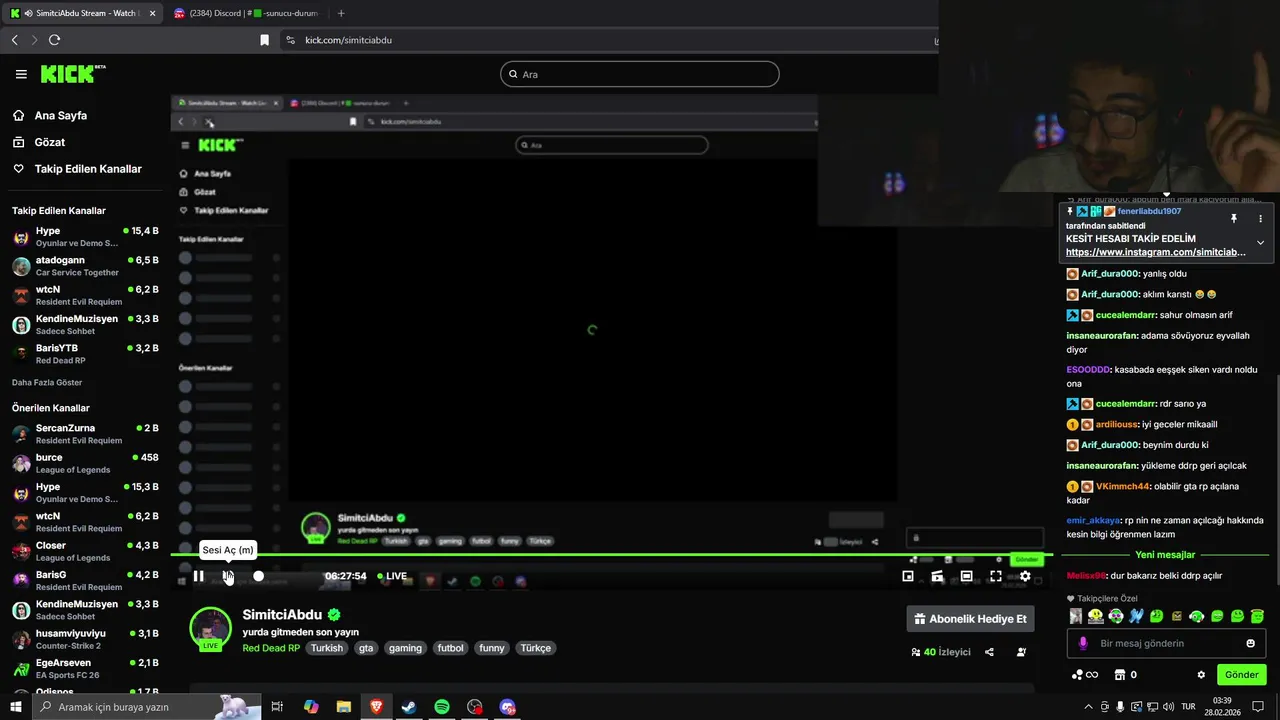Open burce League of Legends channel

pyautogui.click(x=85, y=463)
